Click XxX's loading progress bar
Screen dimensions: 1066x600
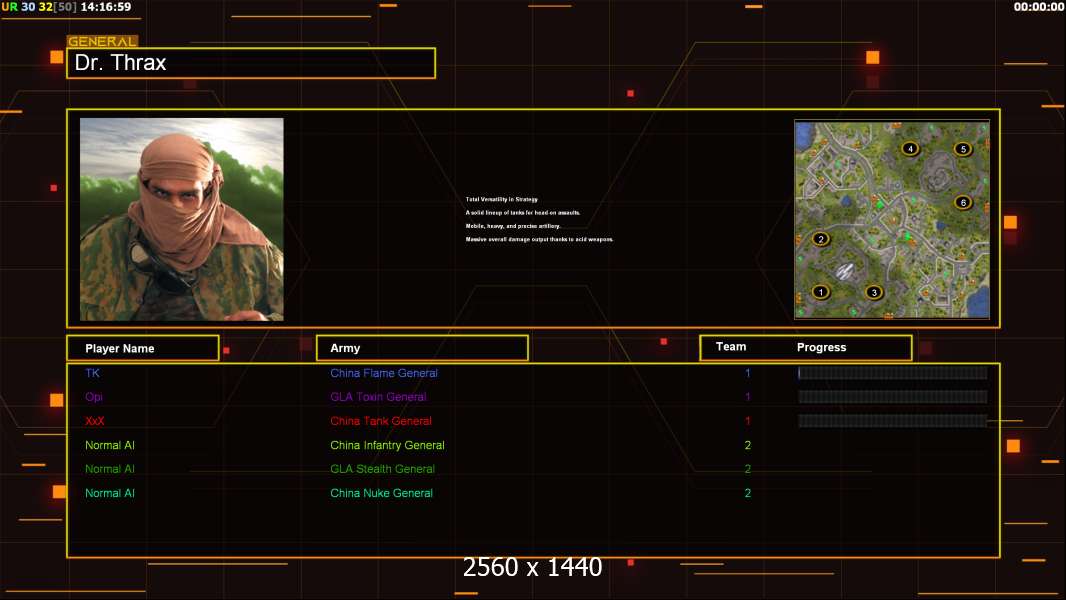click(892, 421)
